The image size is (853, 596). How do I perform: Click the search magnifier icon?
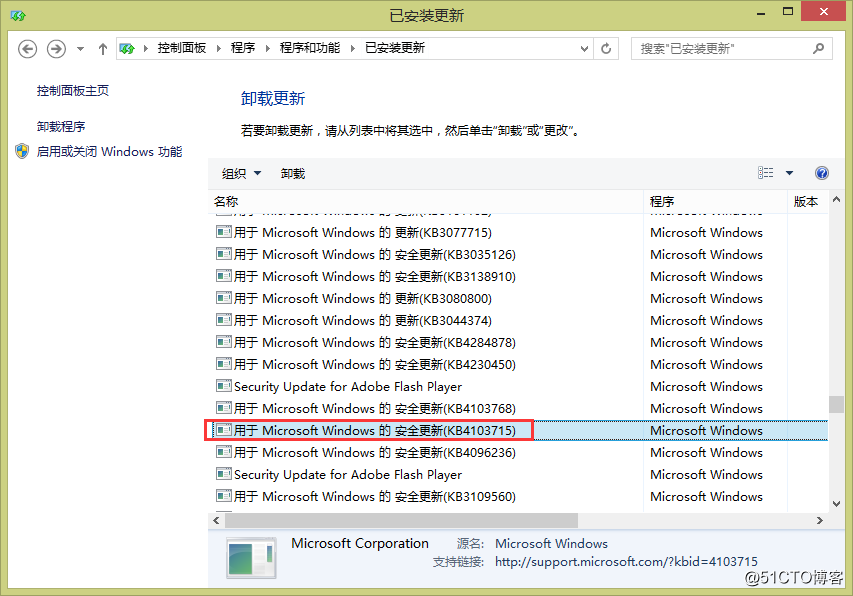tap(818, 49)
